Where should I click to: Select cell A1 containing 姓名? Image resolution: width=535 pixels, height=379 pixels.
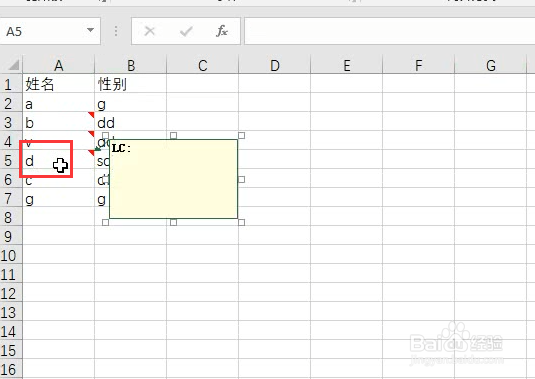58,84
